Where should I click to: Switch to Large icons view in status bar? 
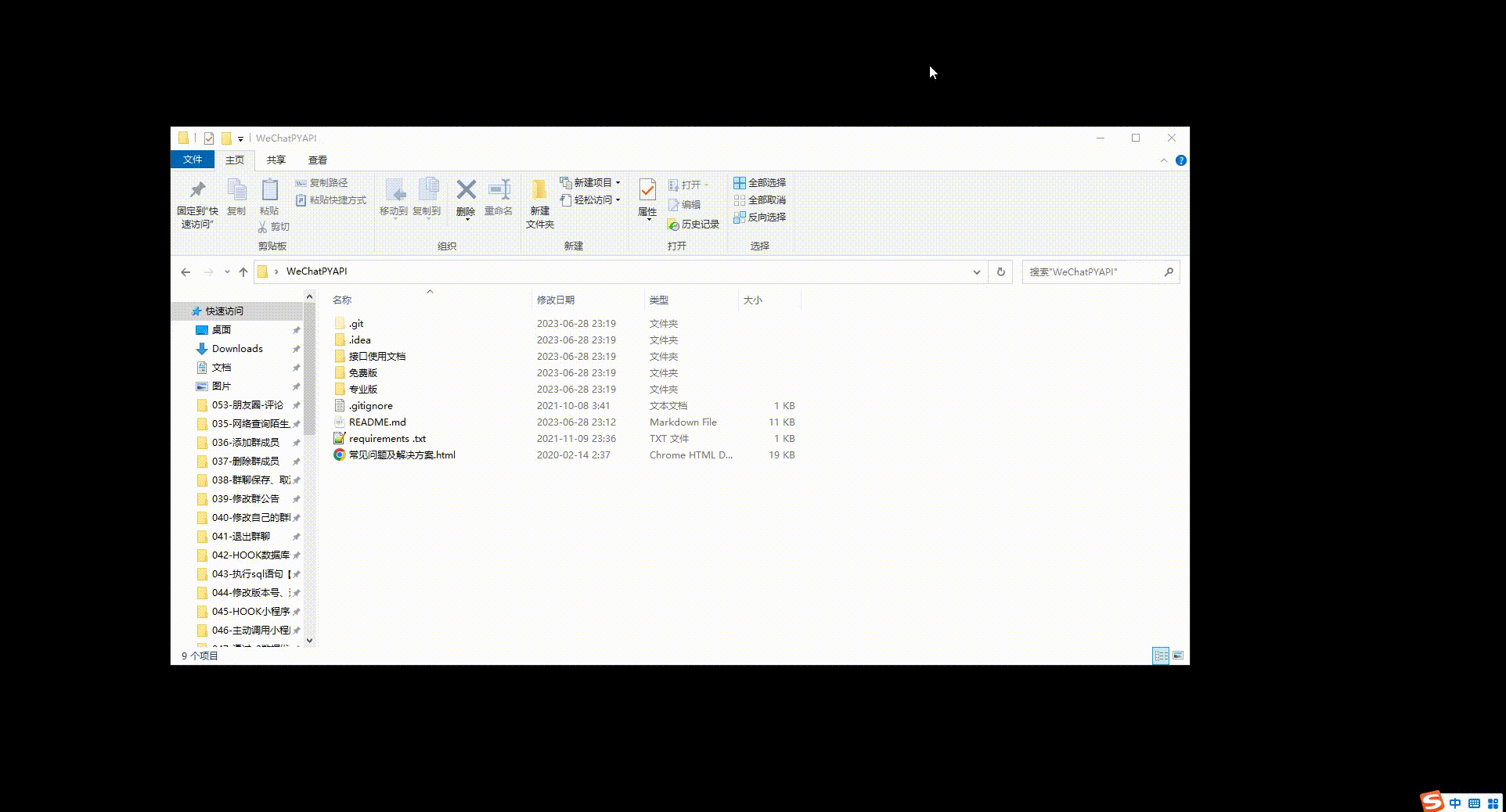[x=1178, y=656]
